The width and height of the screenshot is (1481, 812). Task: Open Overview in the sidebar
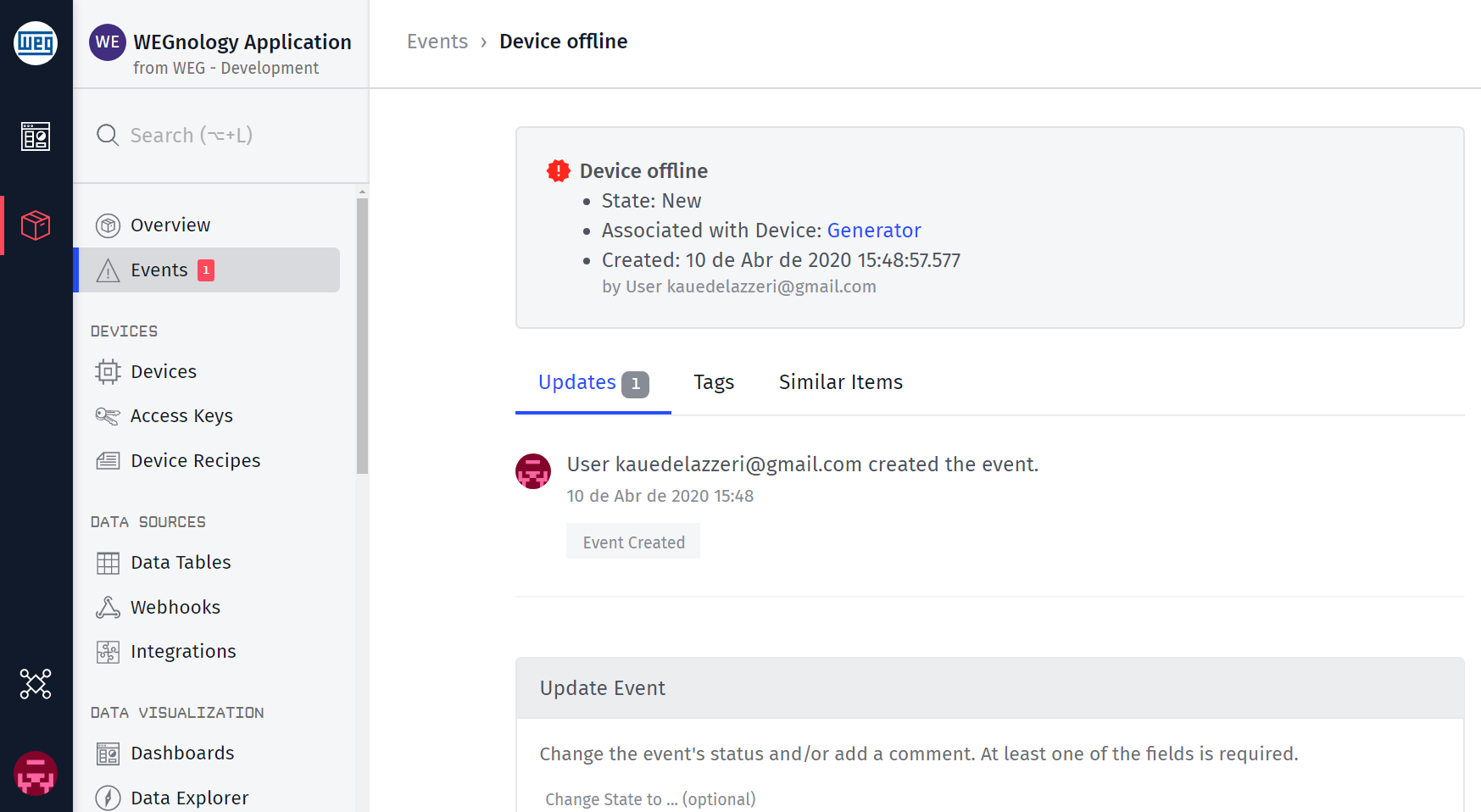coord(209,225)
